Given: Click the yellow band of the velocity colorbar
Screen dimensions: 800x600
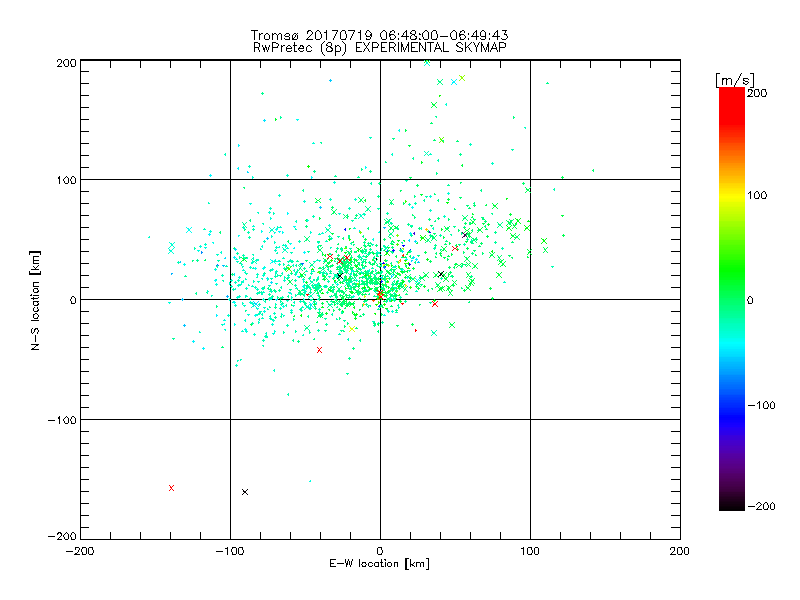Looking at the screenshot, I should tap(732, 195).
